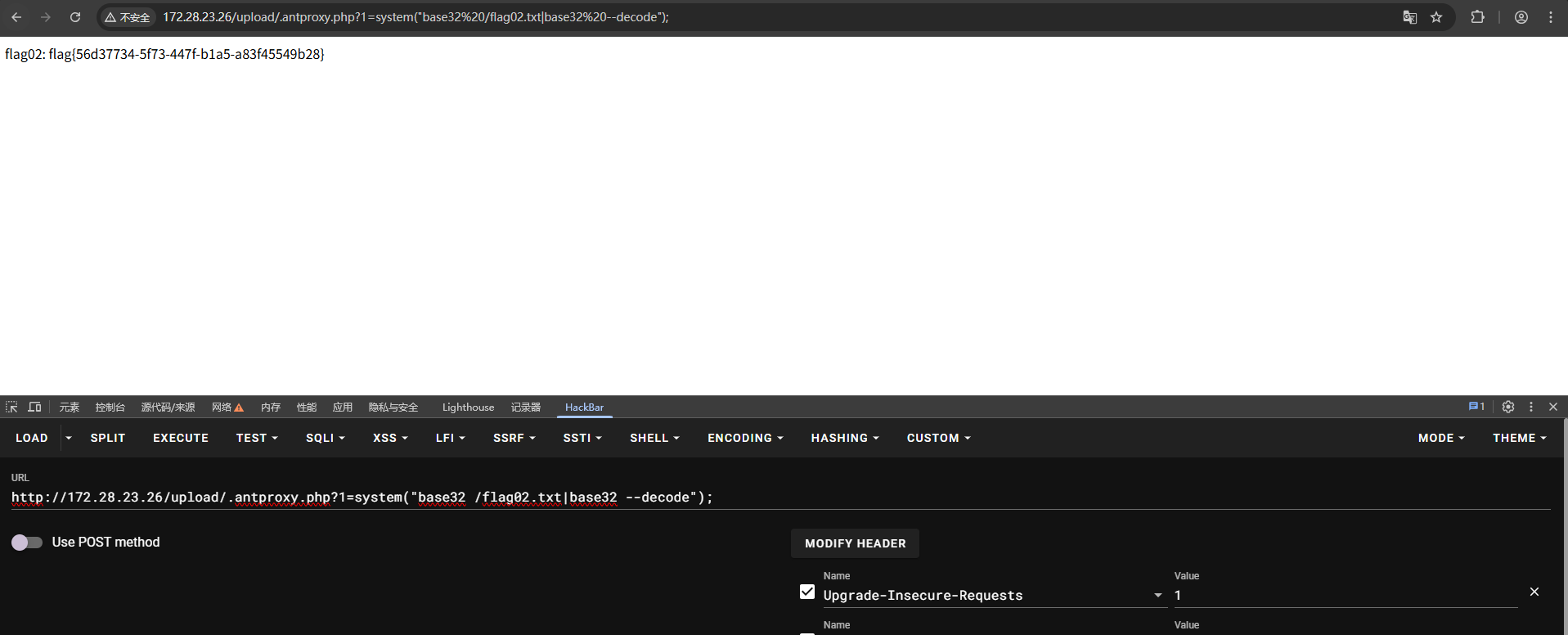Click the header Value field containing 1
Viewport: 1568px width, 635px height.
[1346, 596]
